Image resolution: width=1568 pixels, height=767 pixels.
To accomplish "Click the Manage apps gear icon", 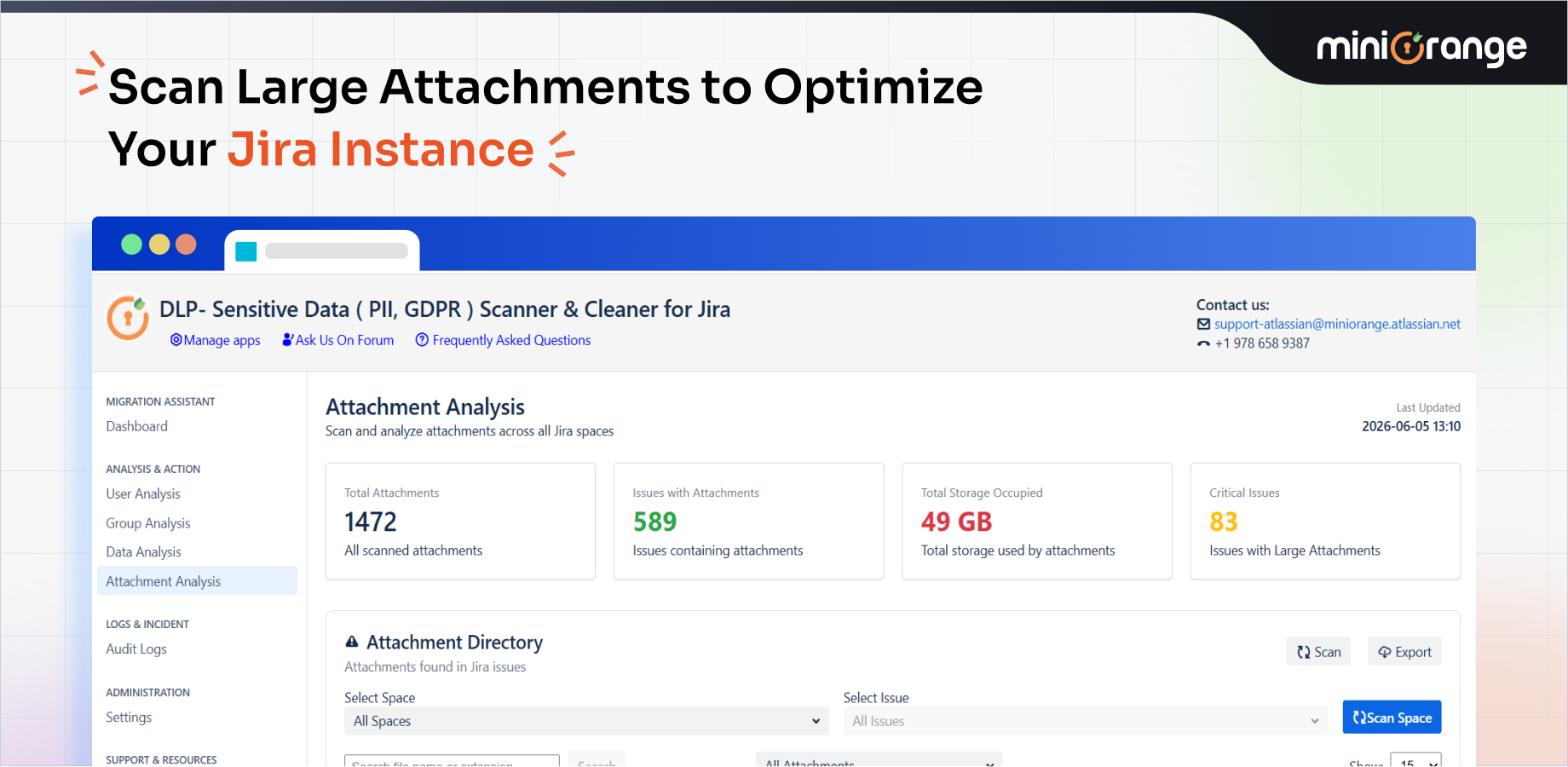I will (176, 340).
